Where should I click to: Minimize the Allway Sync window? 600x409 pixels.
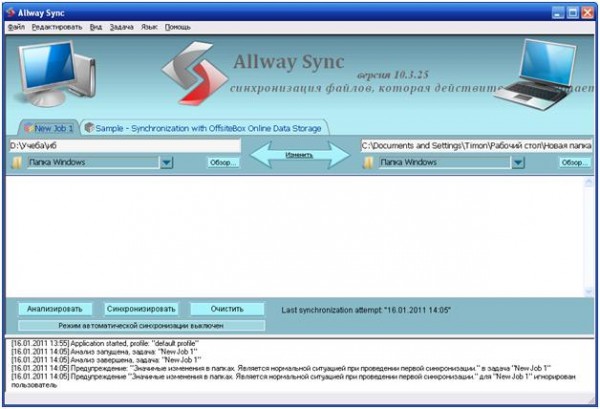point(558,13)
